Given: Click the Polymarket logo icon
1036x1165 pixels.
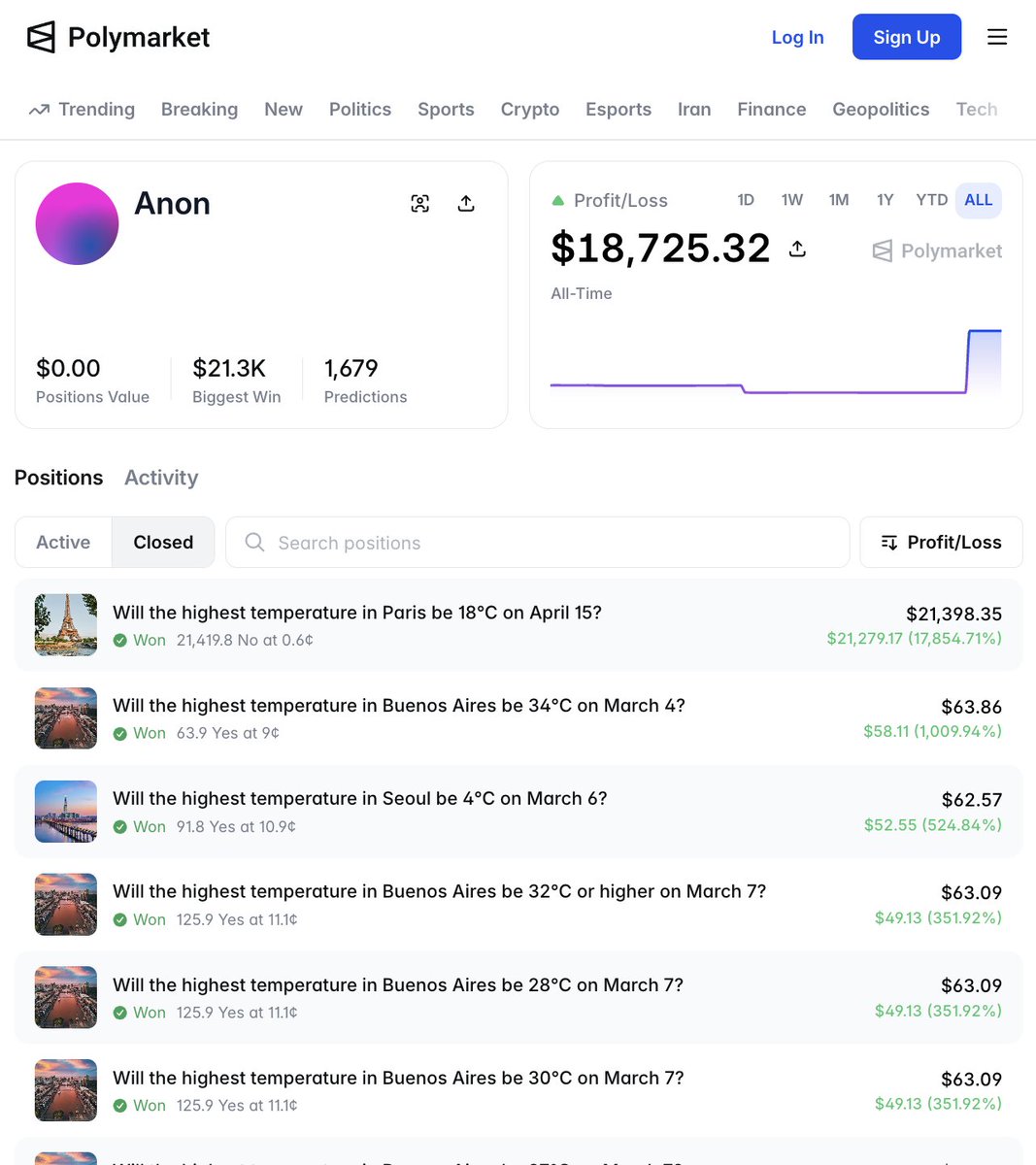Looking at the screenshot, I should [41, 37].
